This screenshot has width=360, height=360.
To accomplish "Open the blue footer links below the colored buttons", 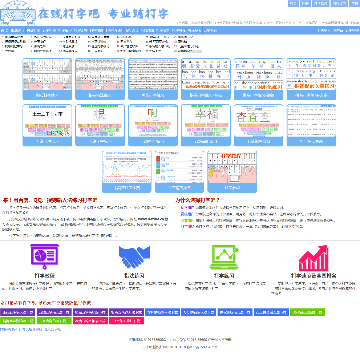I will coord(31,329).
